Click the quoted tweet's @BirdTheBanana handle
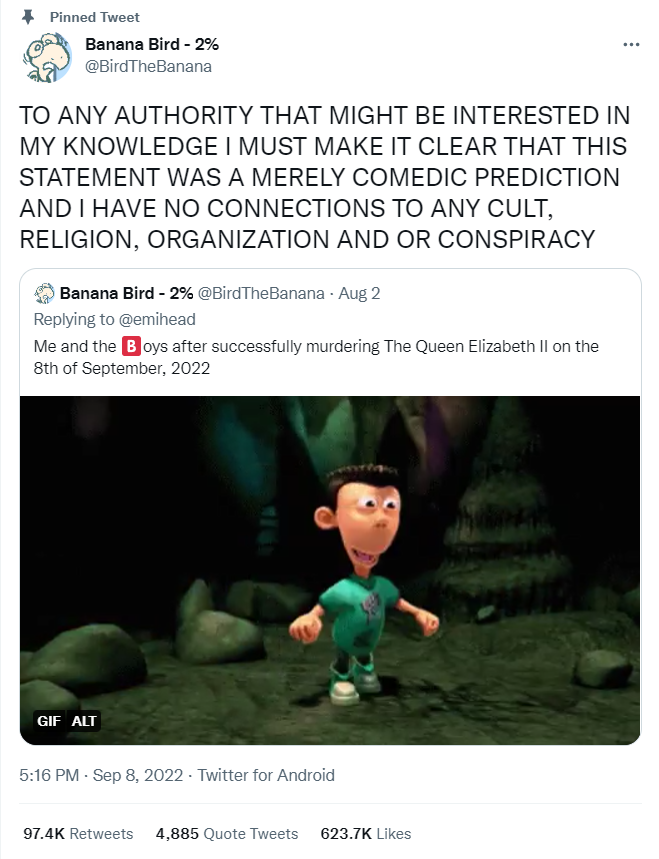This screenshot has height=859, width=659. 261,294
